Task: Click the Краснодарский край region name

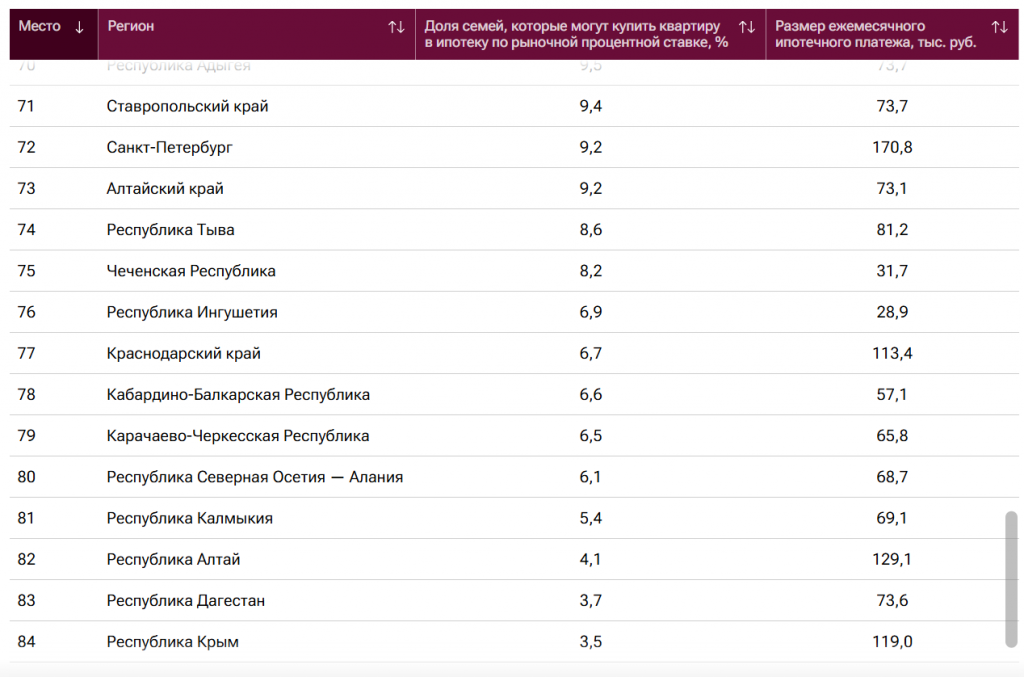Action: [x=183, y=353]
